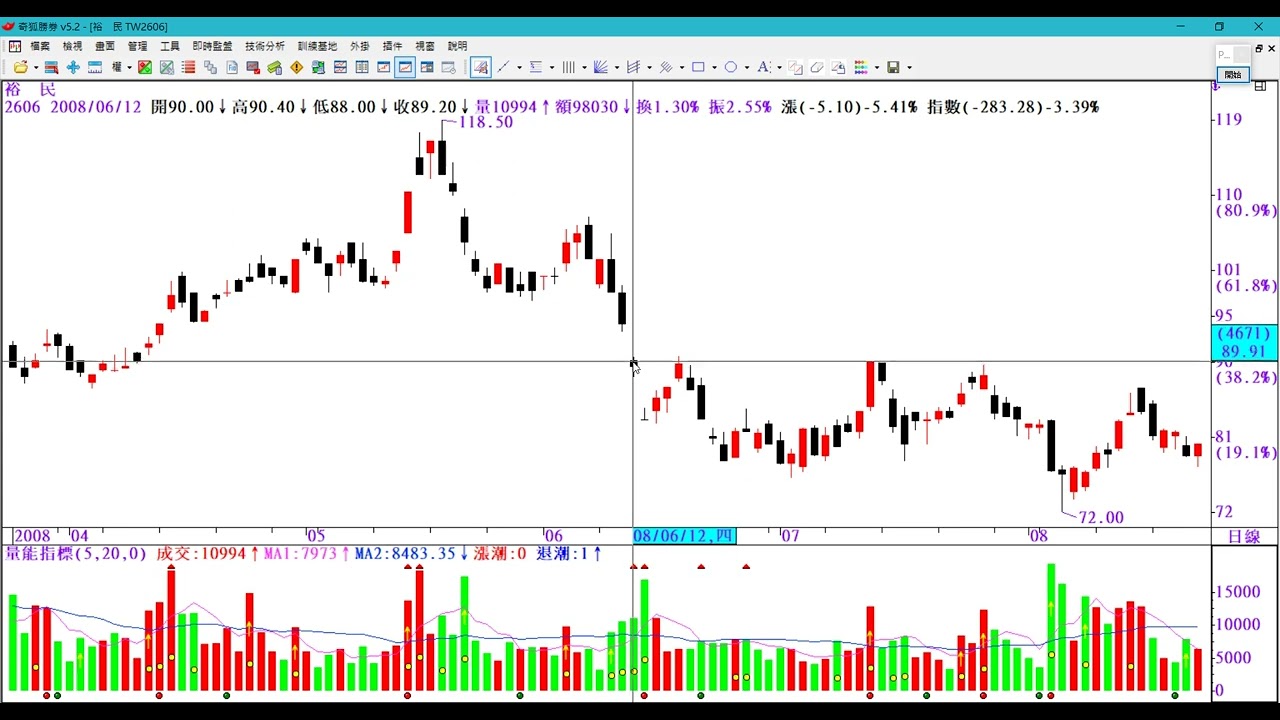Screen dimensions: 1280x720
Task: Open the 說明 menu
Action: 457,46
